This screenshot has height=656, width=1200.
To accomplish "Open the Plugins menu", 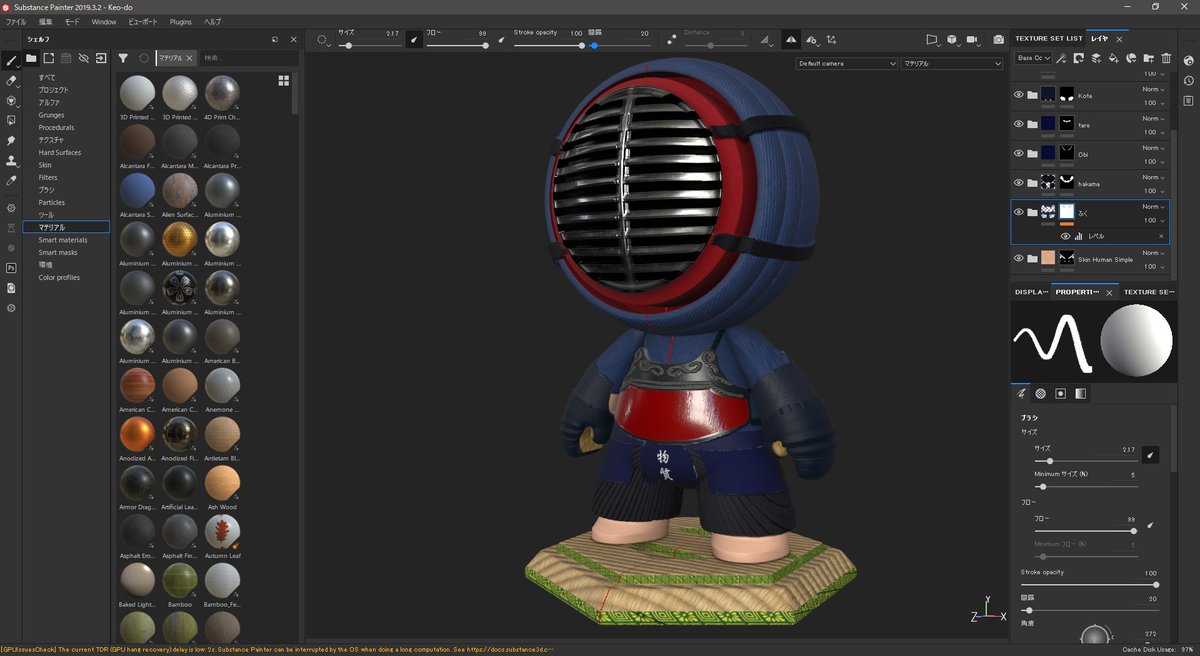I will pyautogui.click(x=181, y=21).
